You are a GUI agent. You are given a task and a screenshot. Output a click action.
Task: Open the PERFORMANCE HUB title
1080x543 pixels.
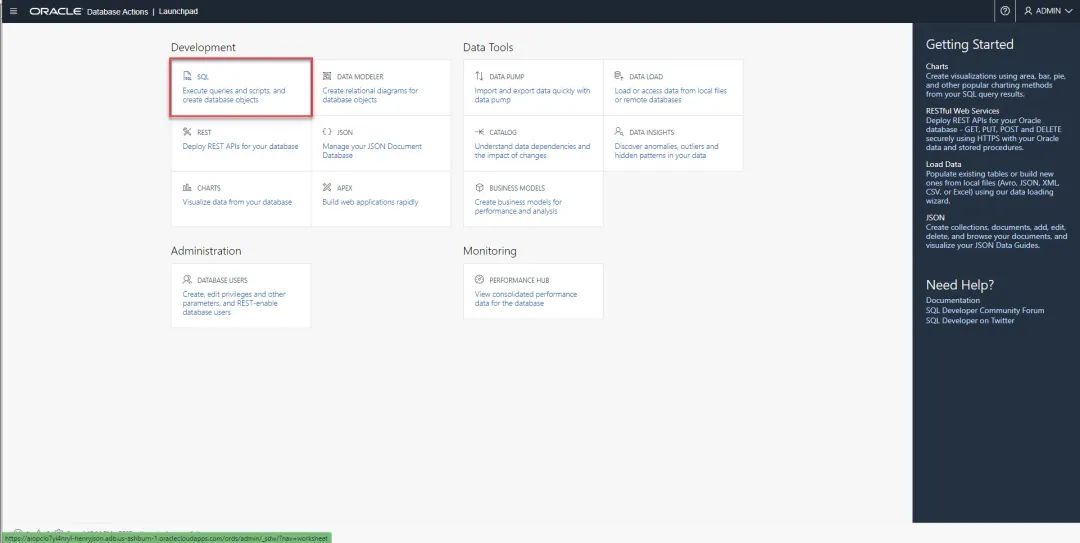click(519, 280)
